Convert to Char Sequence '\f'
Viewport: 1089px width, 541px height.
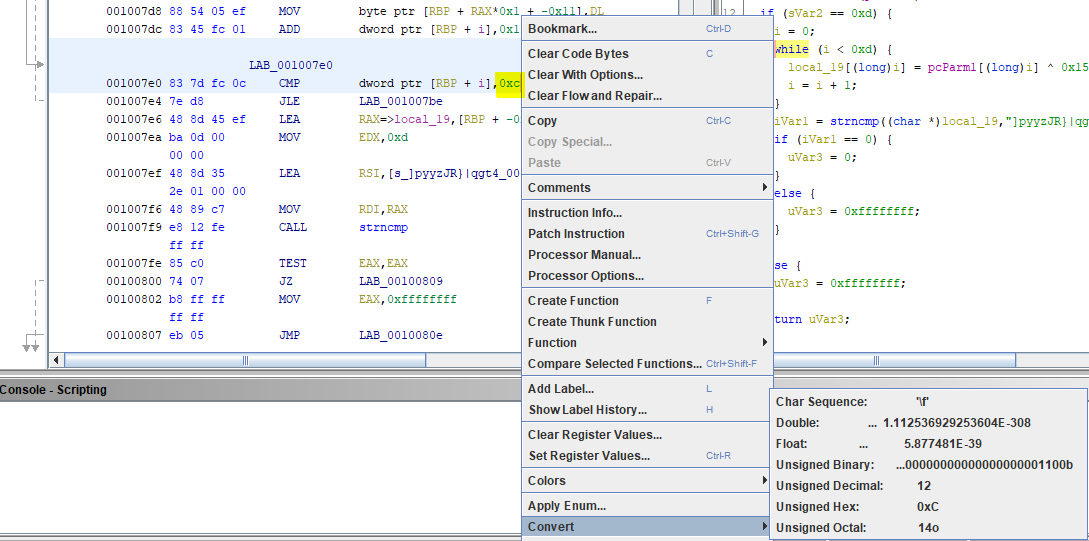click(929, 402)
